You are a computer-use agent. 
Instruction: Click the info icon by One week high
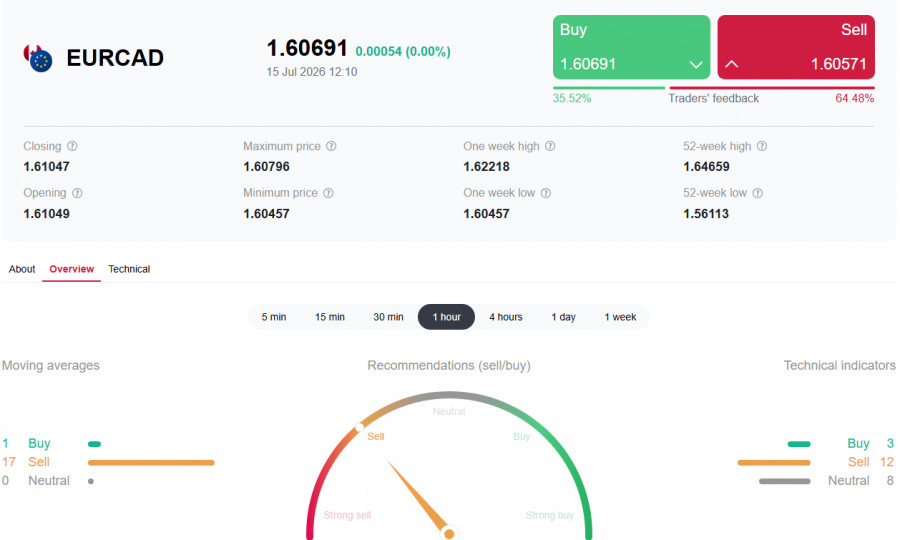[x=550, y=146]
